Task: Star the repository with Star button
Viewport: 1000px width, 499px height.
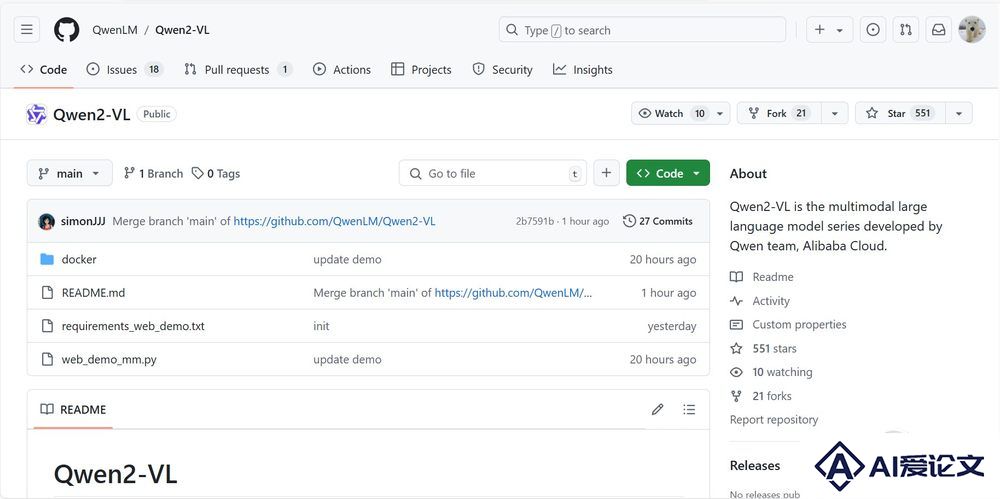Action: pos(901,114)
